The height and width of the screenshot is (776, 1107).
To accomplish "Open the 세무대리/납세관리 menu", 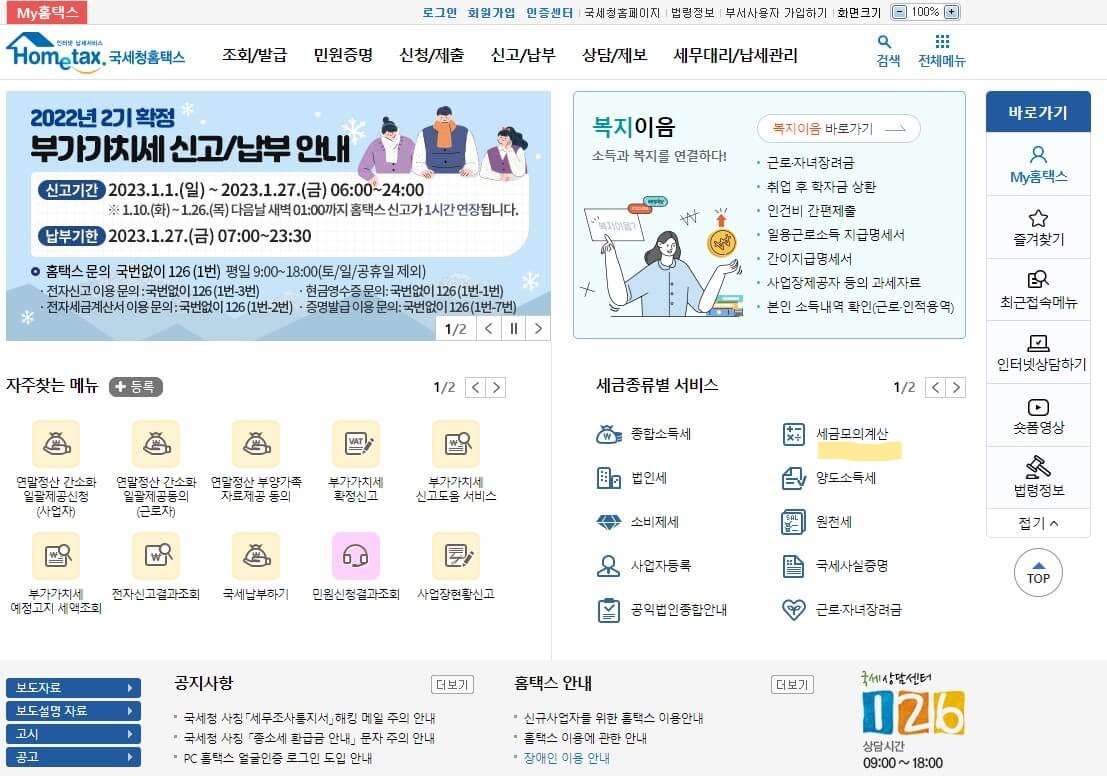I will point(736,55).
